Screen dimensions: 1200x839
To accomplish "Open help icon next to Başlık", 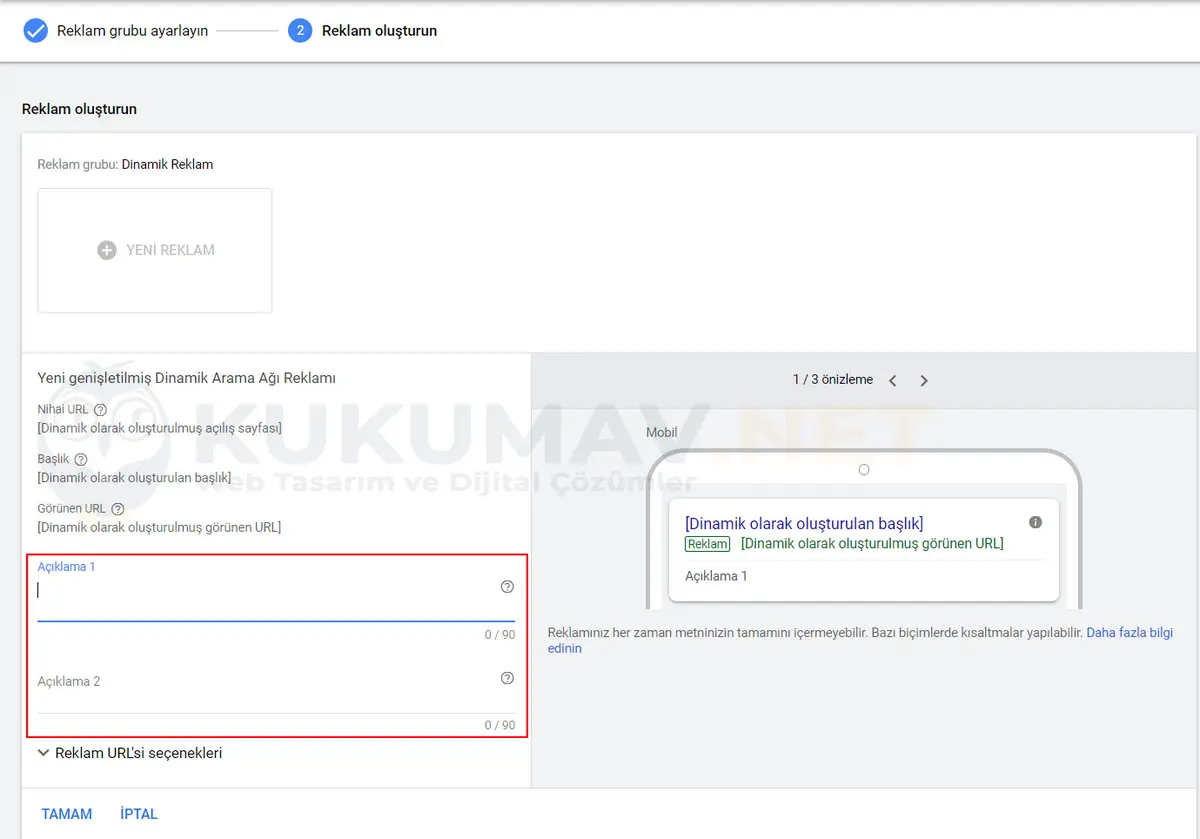I will 81,459.
